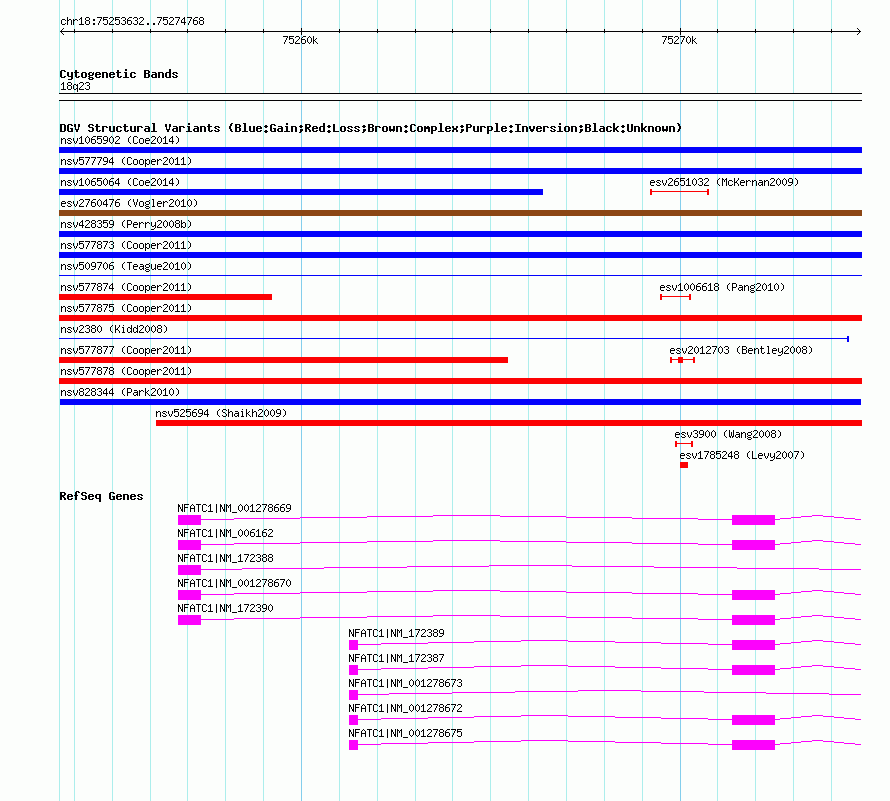Click the red nsv577877 (Cooper2011) bar
This screenshot has width=890, height=801.
[x=283, y=360]
